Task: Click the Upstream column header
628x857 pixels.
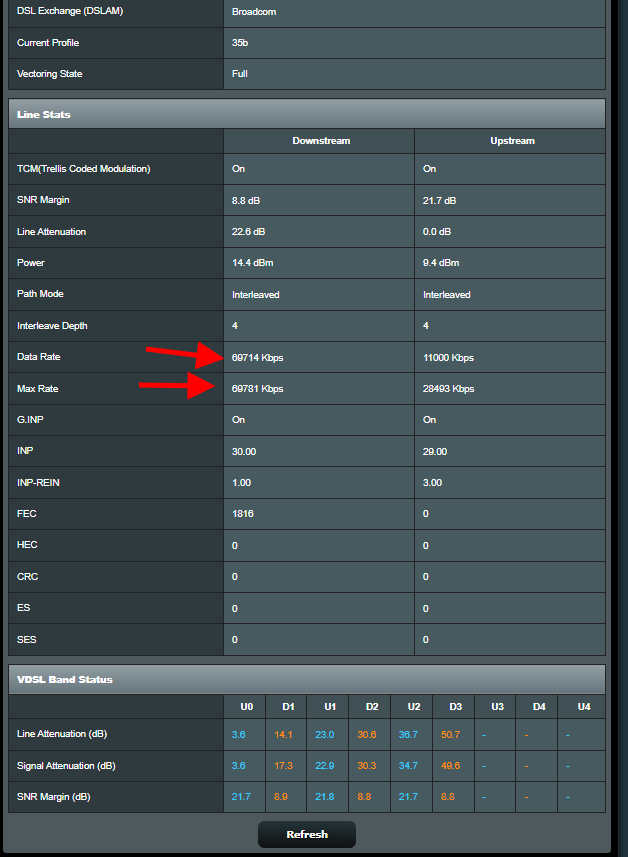Action: (x=512, y=140)
